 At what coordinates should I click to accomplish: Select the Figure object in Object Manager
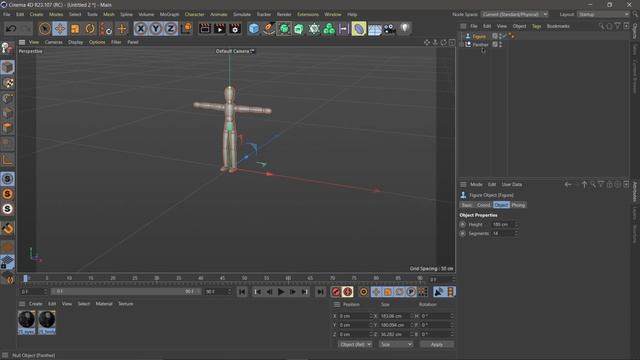pos(480,36)
